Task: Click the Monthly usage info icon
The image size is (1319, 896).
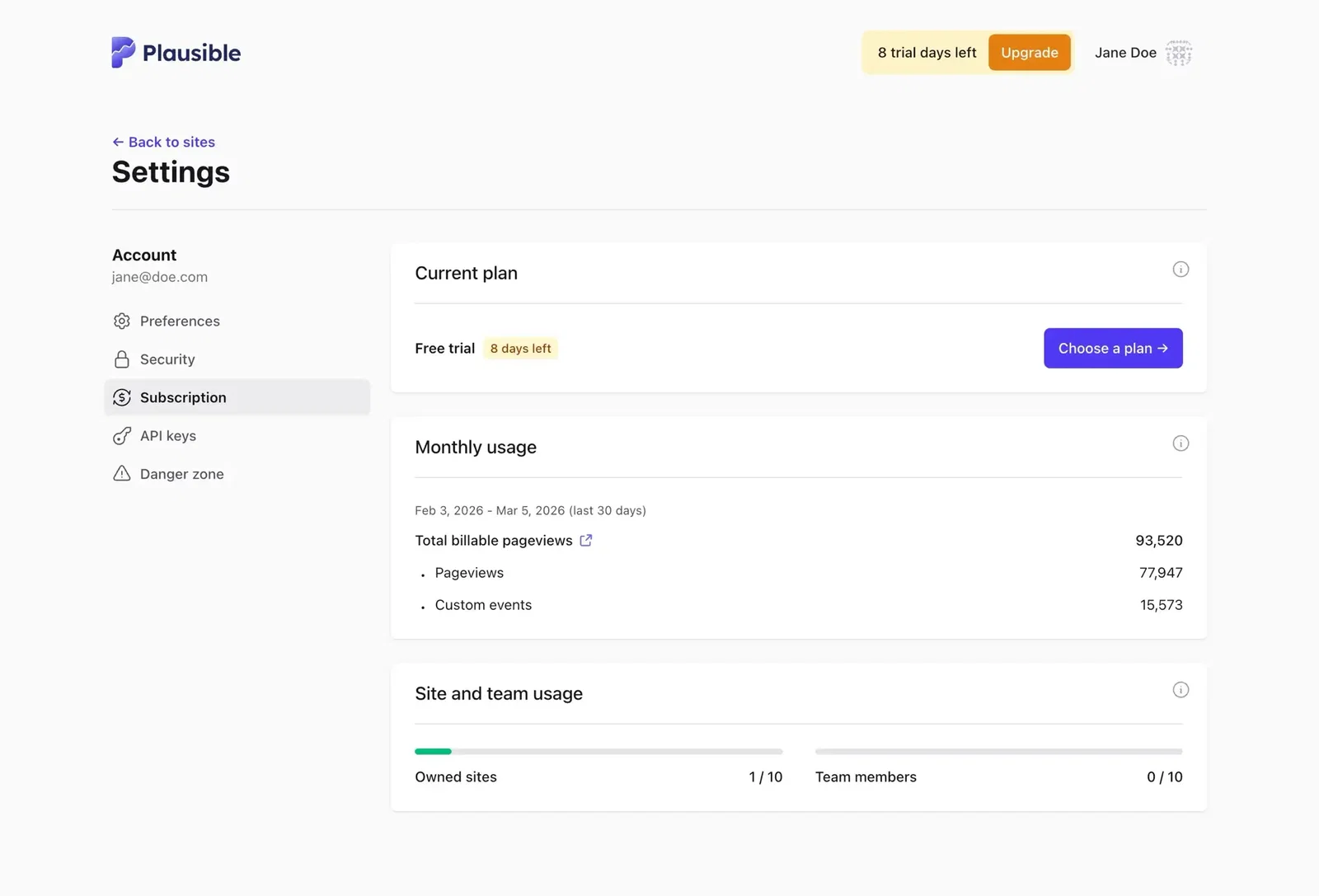Action: point(1181,443)
